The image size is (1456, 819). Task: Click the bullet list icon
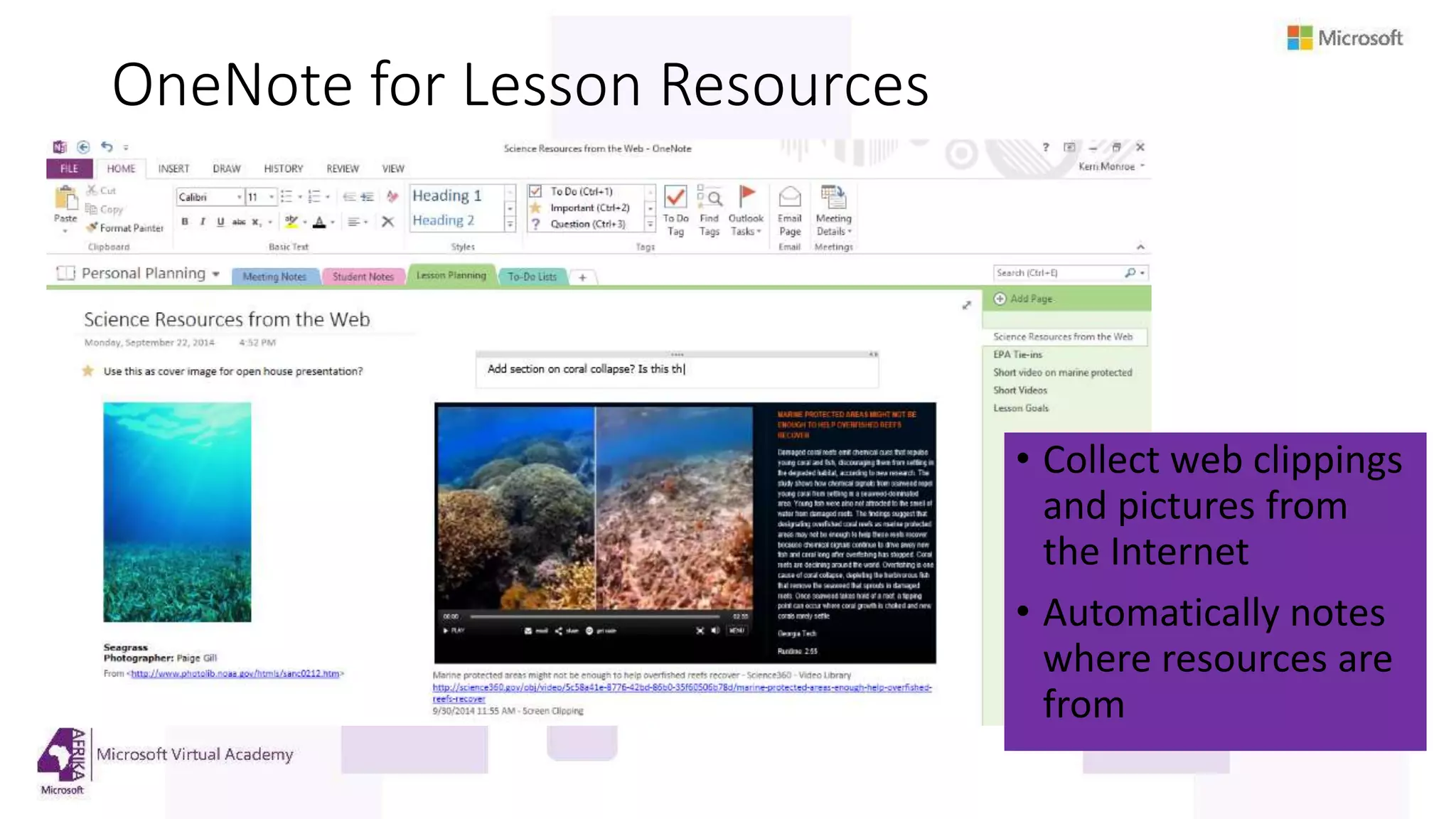[x=286, y=196]
